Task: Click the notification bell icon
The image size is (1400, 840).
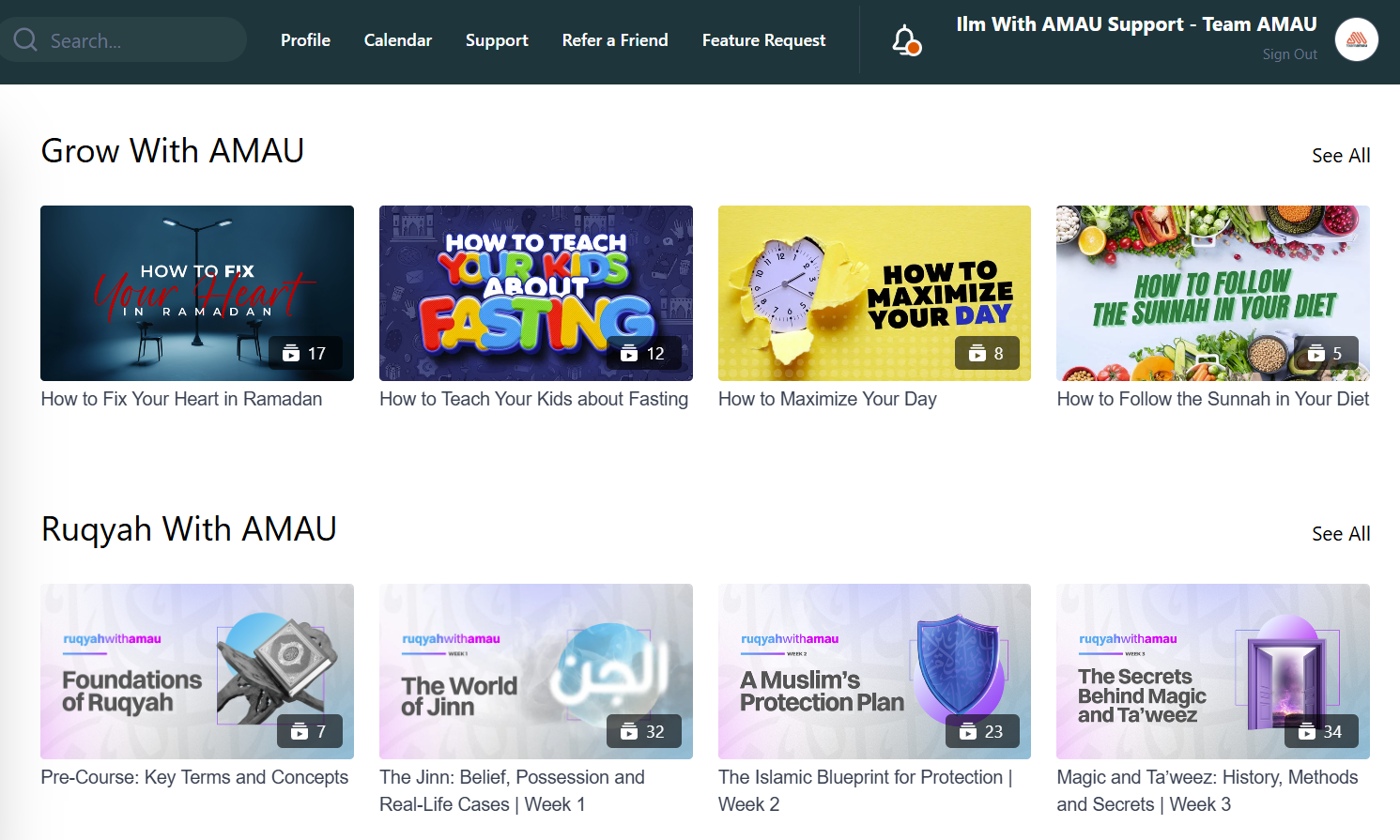Action: point(905,40)
